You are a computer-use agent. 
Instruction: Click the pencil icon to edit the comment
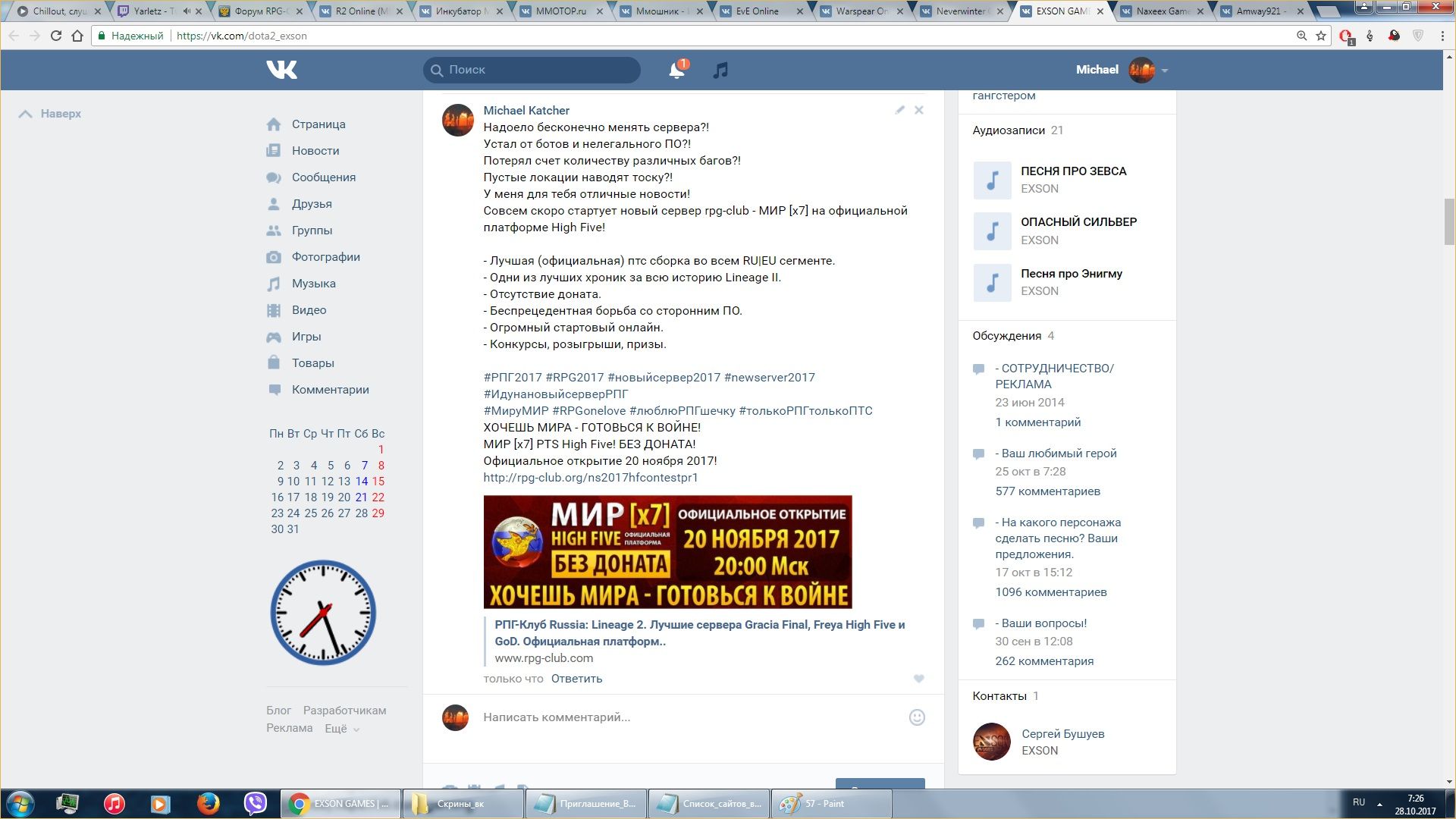(x=899, y=110)
